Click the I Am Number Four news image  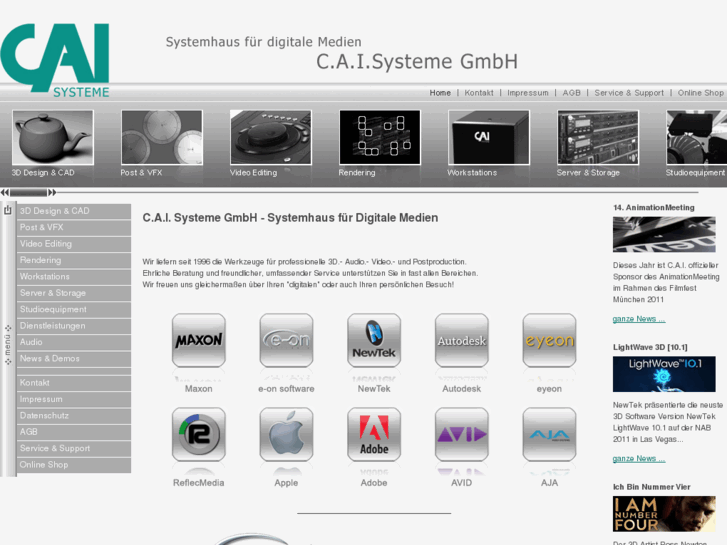click(x=664, y=513)
